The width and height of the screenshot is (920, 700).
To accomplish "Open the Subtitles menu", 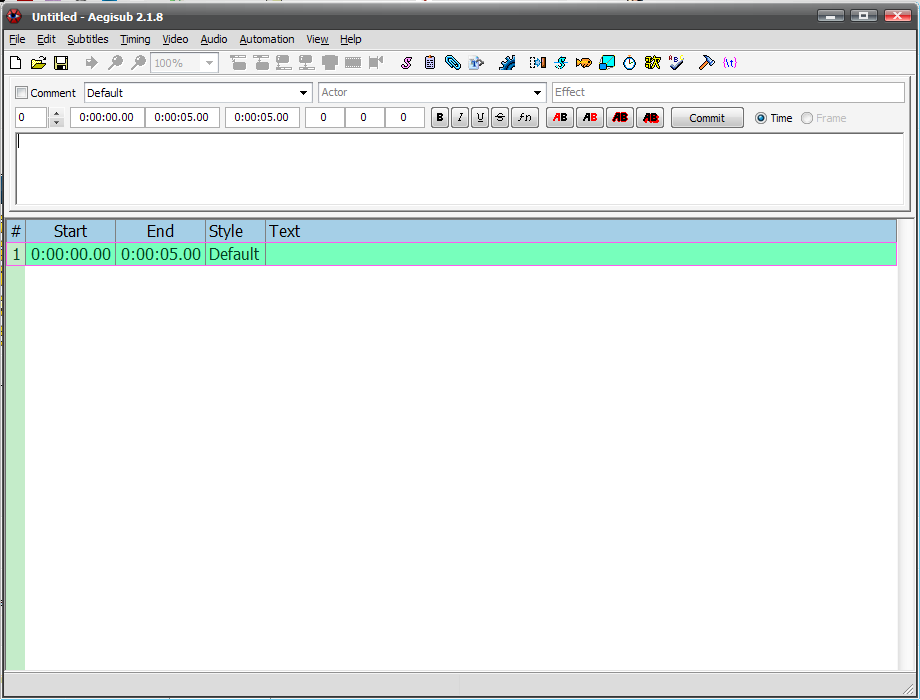I will [87, 39].
